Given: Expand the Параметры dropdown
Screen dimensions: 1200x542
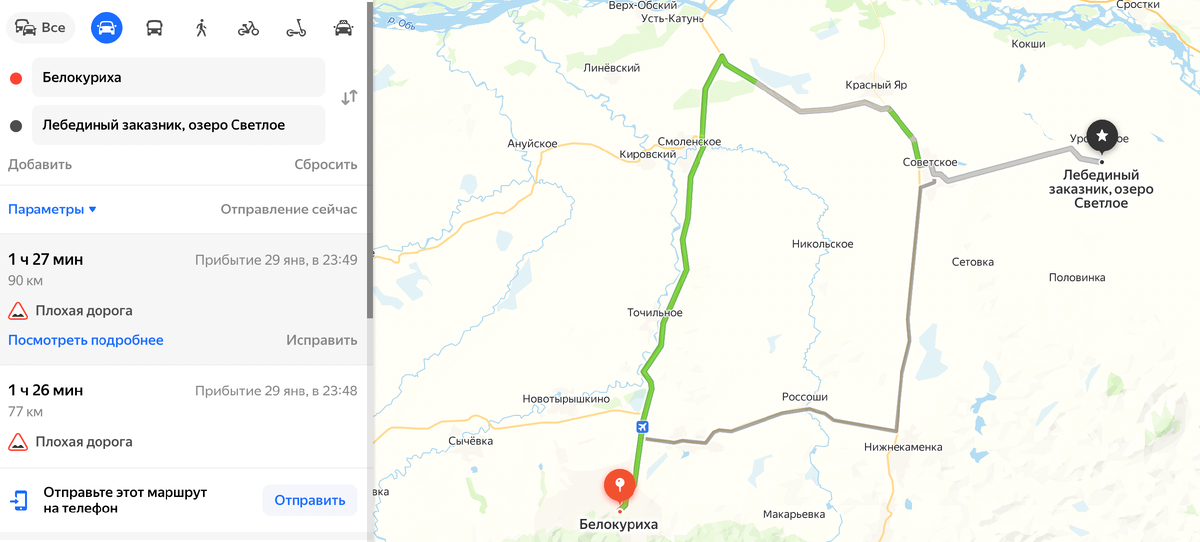Looking at the screenshot, I should click(x=52, y=209).
